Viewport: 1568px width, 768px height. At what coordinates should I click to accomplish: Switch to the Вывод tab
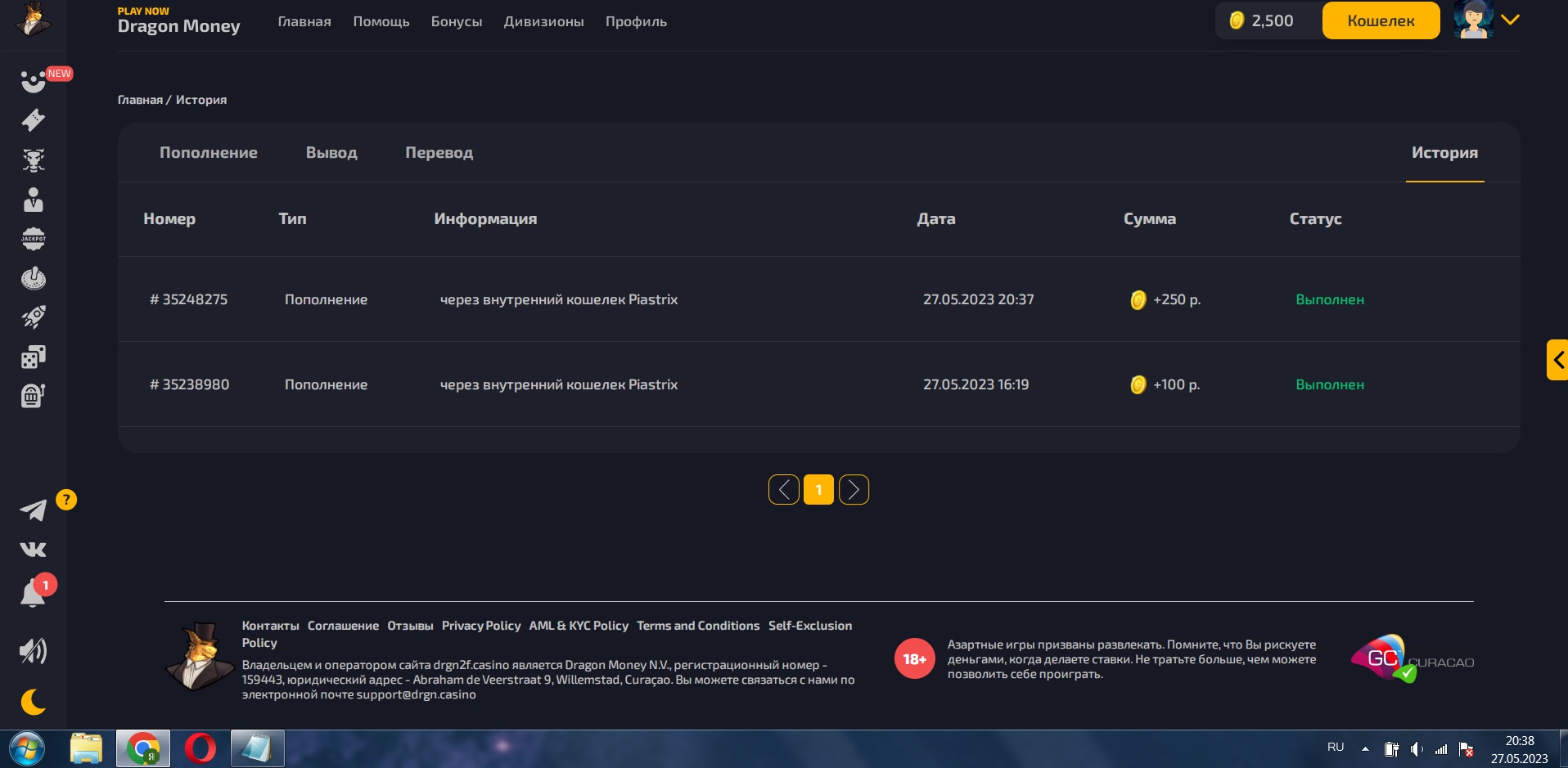[331, 153]
